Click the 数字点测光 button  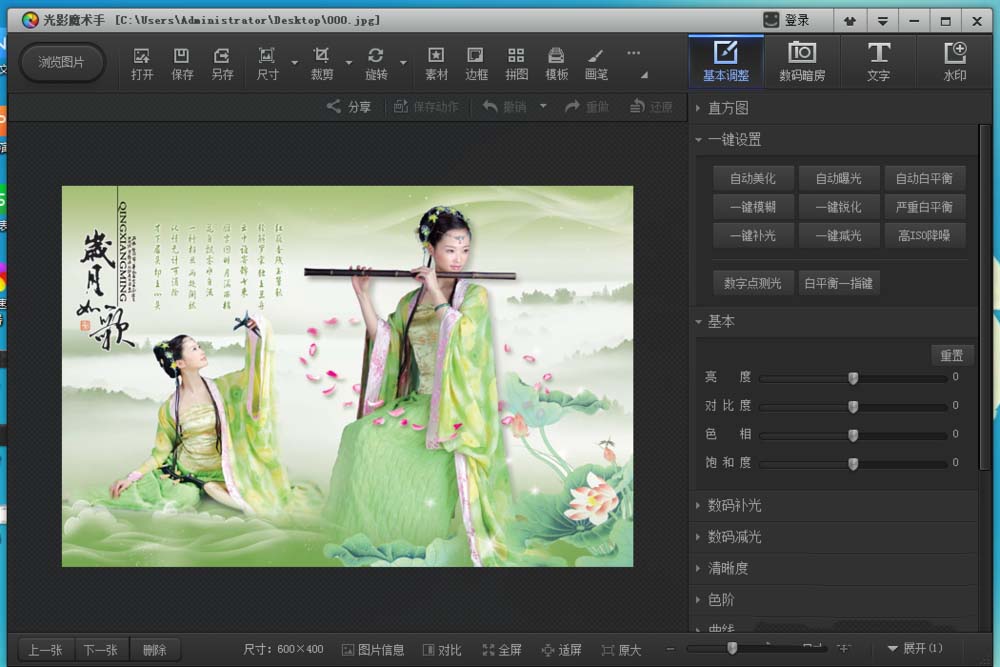753,283
